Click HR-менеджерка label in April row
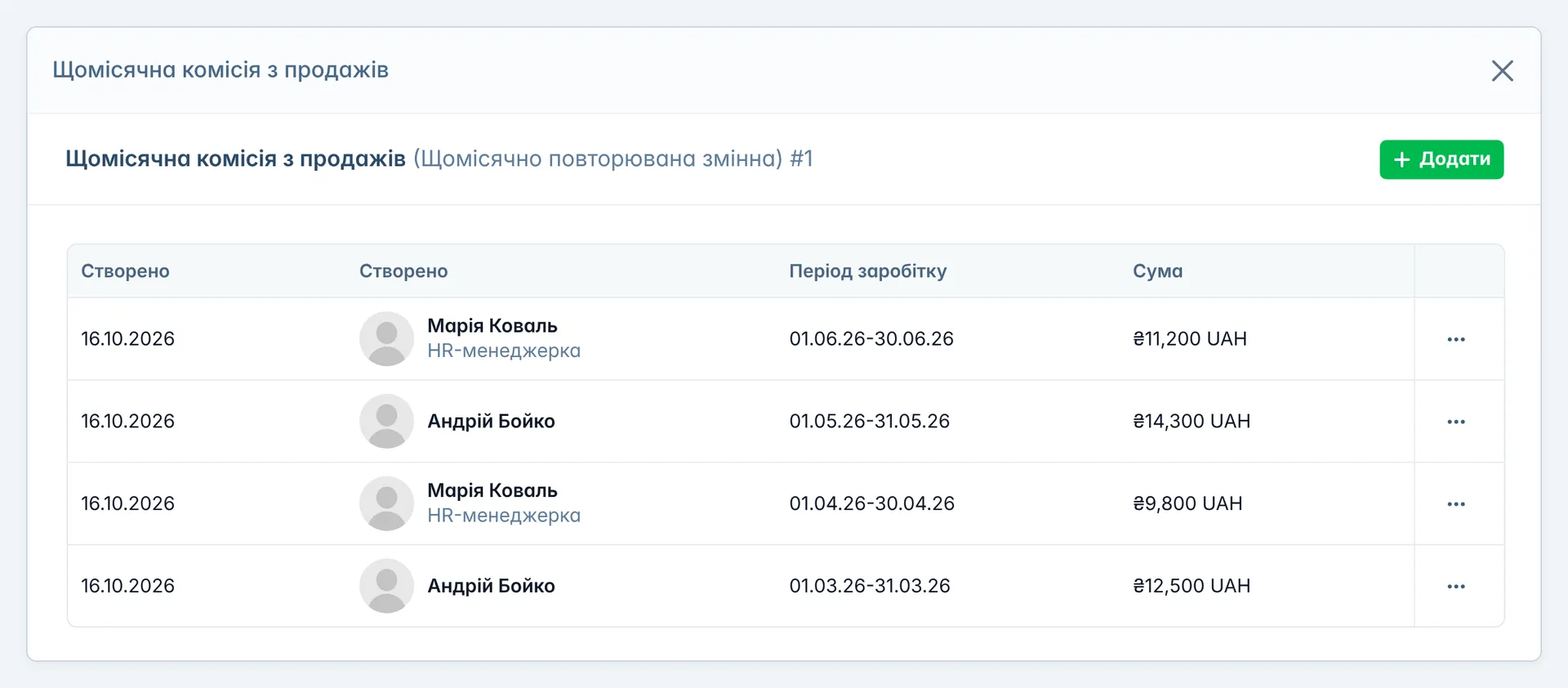 pos(504,516)
